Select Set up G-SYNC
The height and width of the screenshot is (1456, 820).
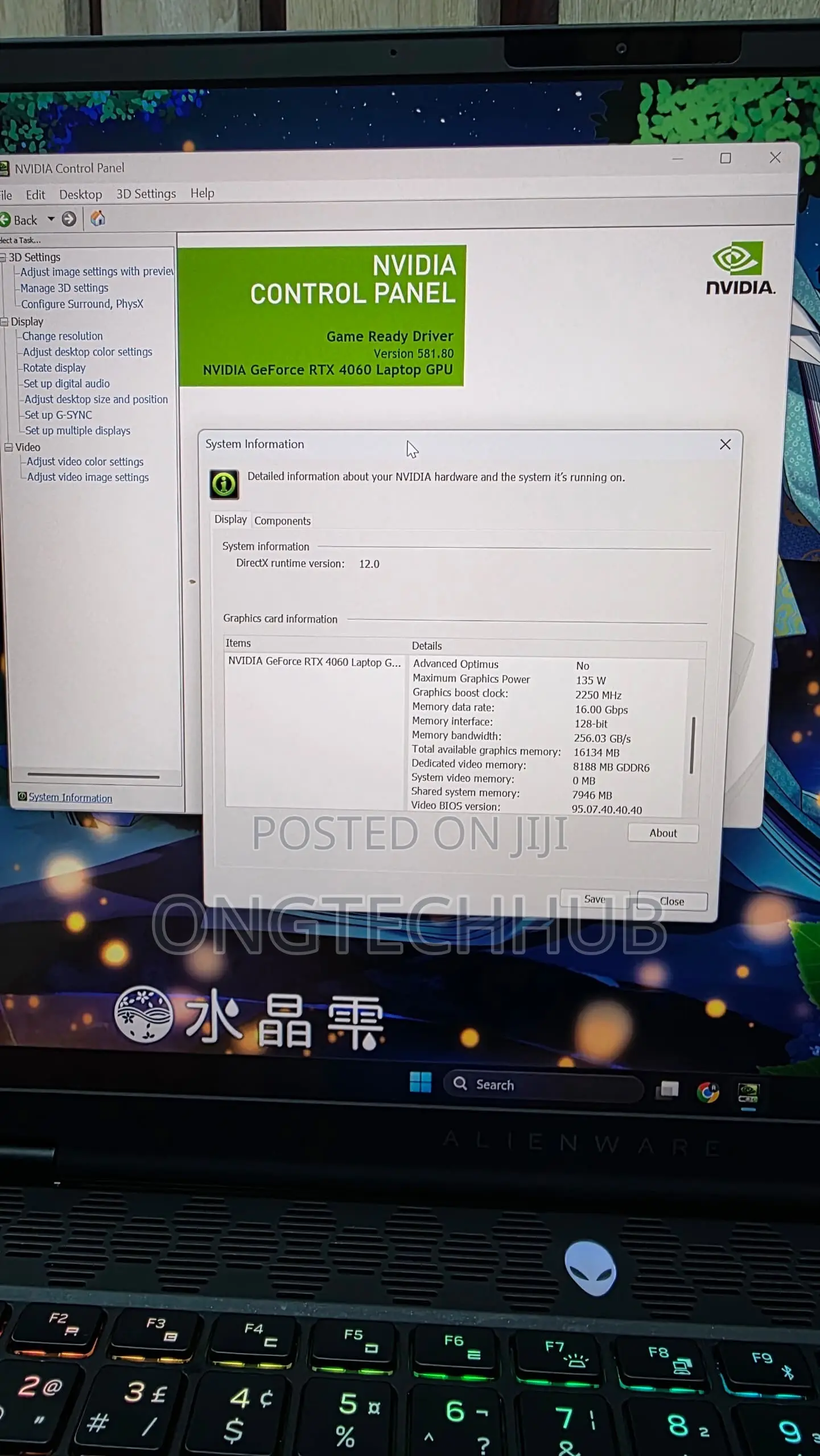[x=58, y=415]
